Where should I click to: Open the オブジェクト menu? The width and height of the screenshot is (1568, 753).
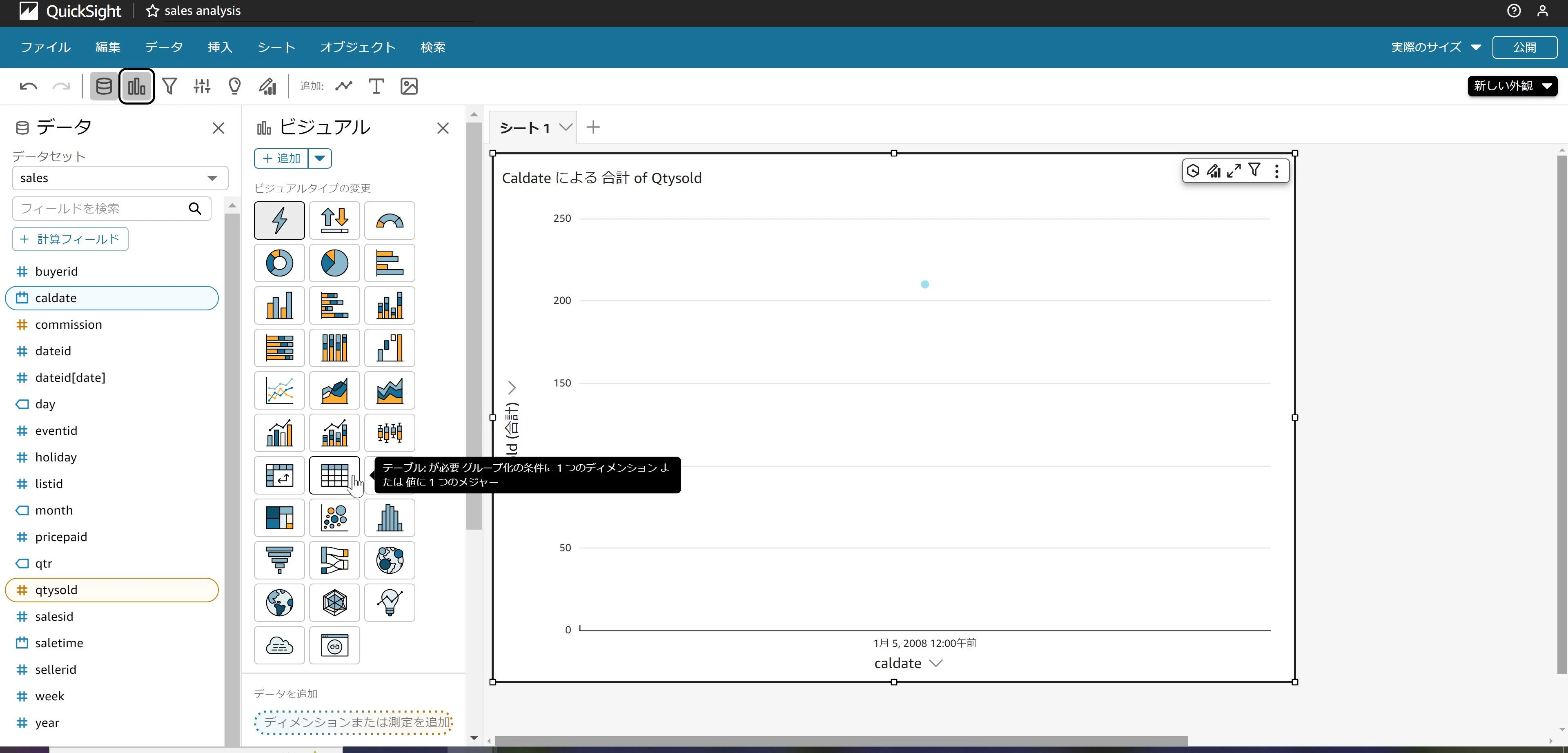(358, 47)
